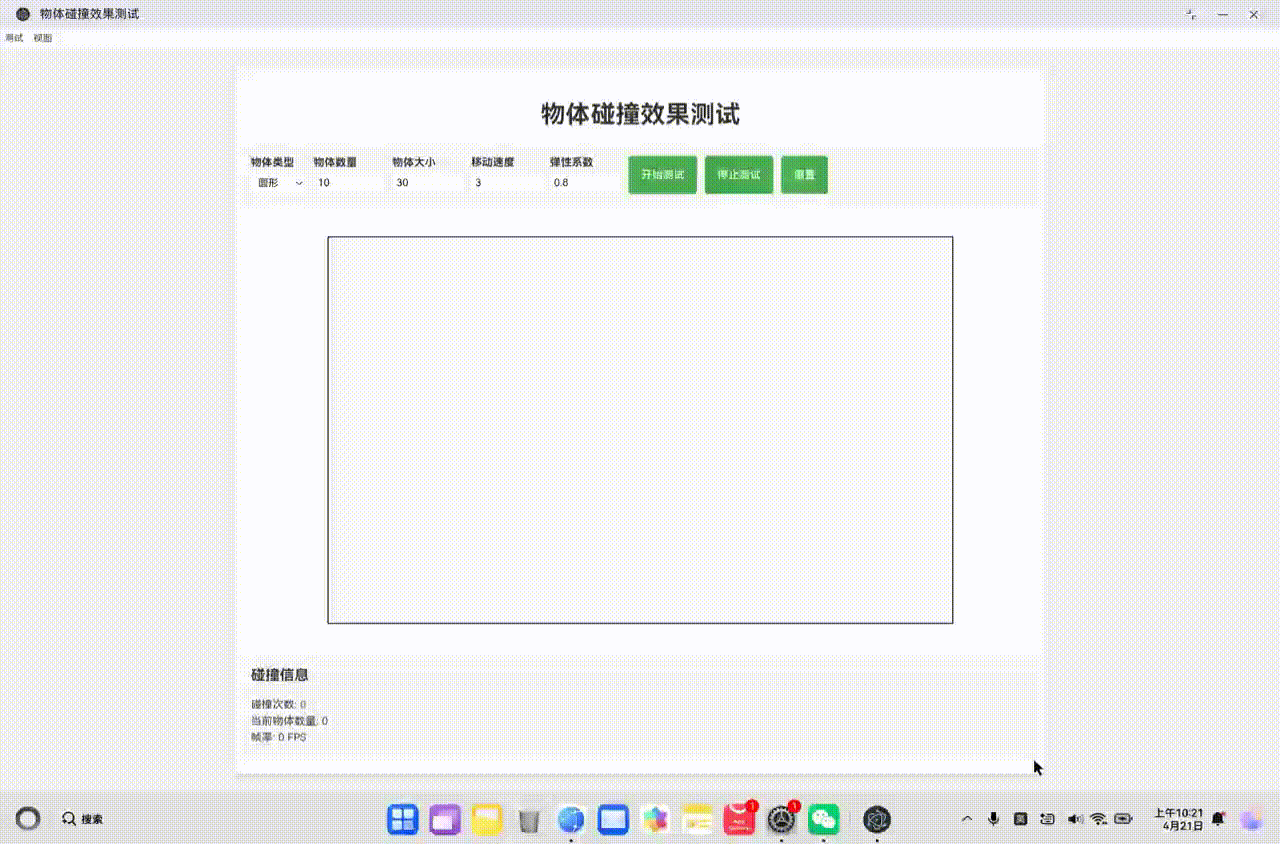The image size is (1280, 844).
Task: Open the Wi-Fi network icon
Action: pyautogui.click(x=1098, y=818)
